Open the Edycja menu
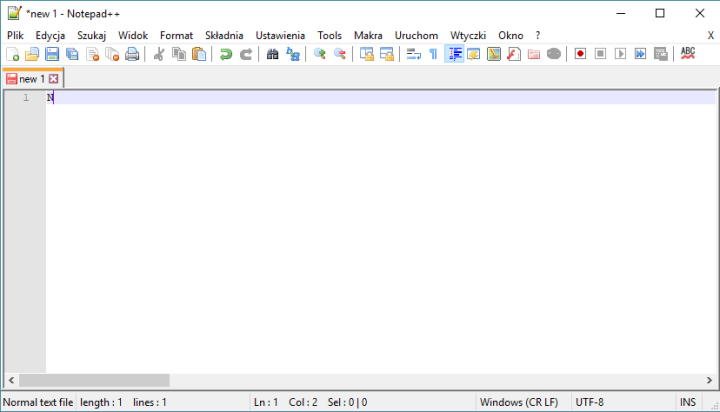This screenshot has height=412, width=720. [50, 35]
